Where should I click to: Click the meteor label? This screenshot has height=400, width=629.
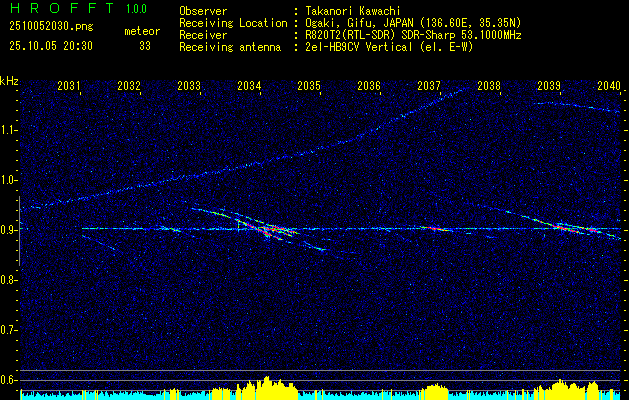[142, 31]
